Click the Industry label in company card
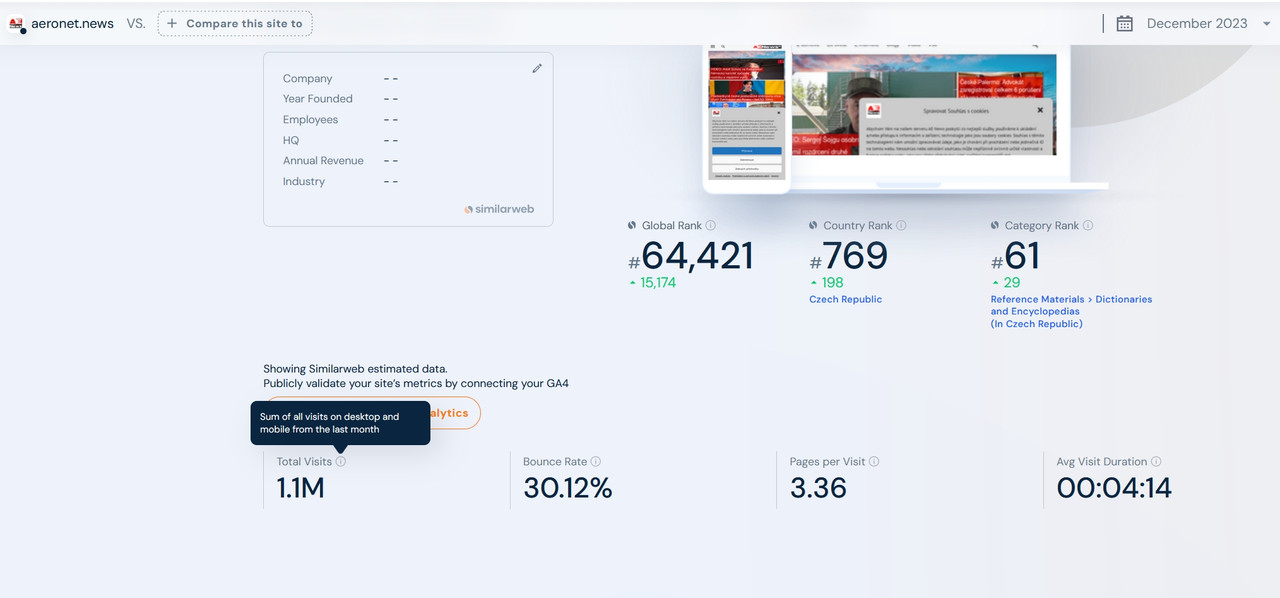Screen dimensions: 1280x598 tap(304, 182)
